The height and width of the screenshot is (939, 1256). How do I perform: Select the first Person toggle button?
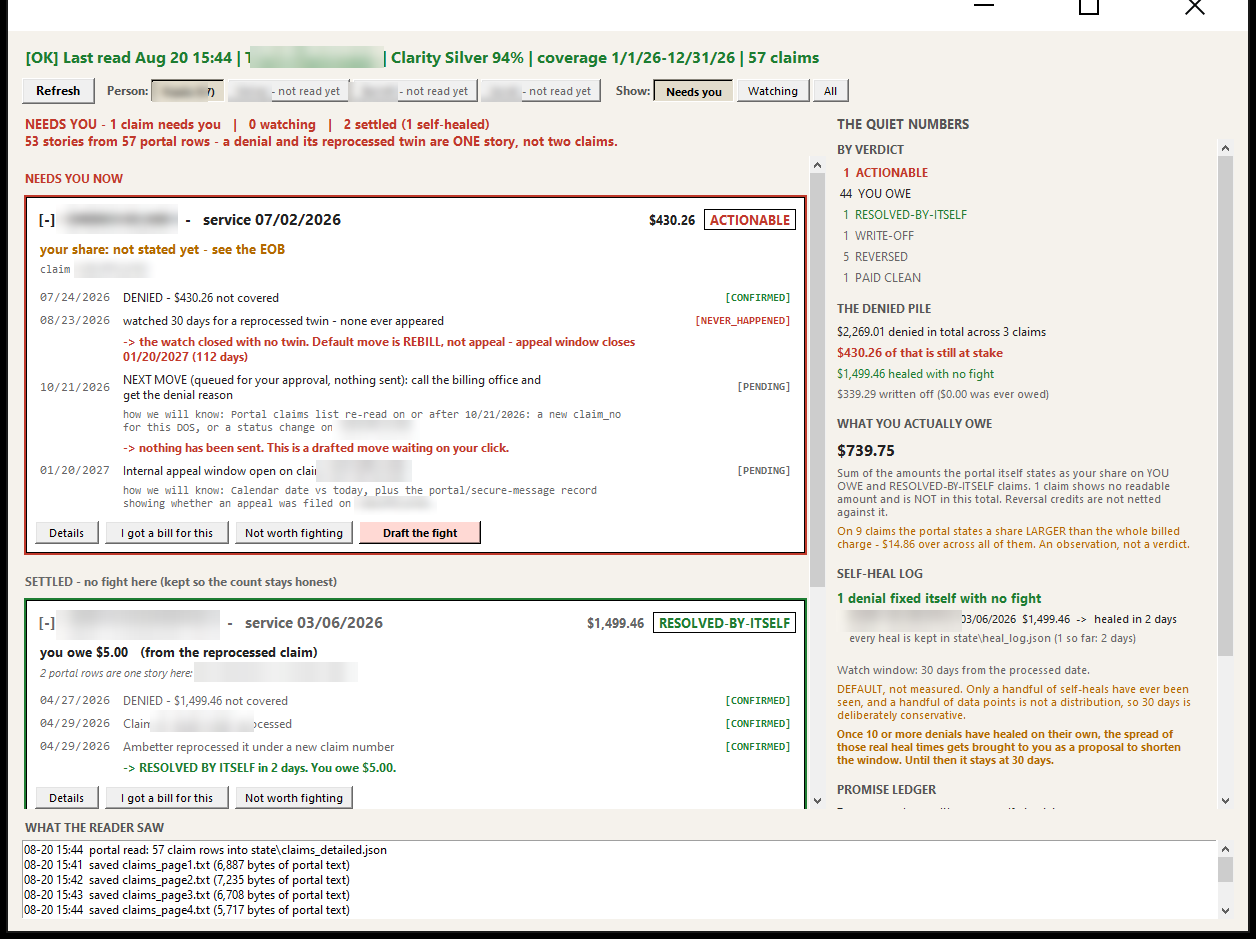[187, 91]
